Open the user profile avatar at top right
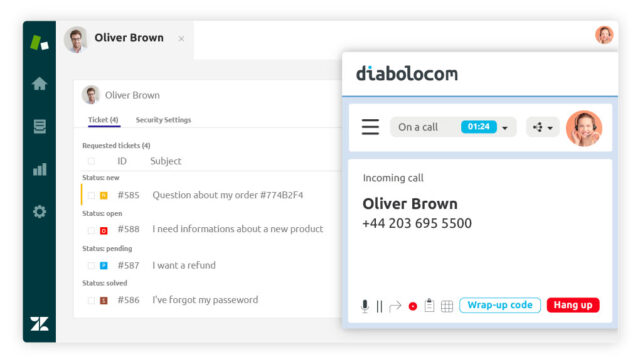 [604, 35]
